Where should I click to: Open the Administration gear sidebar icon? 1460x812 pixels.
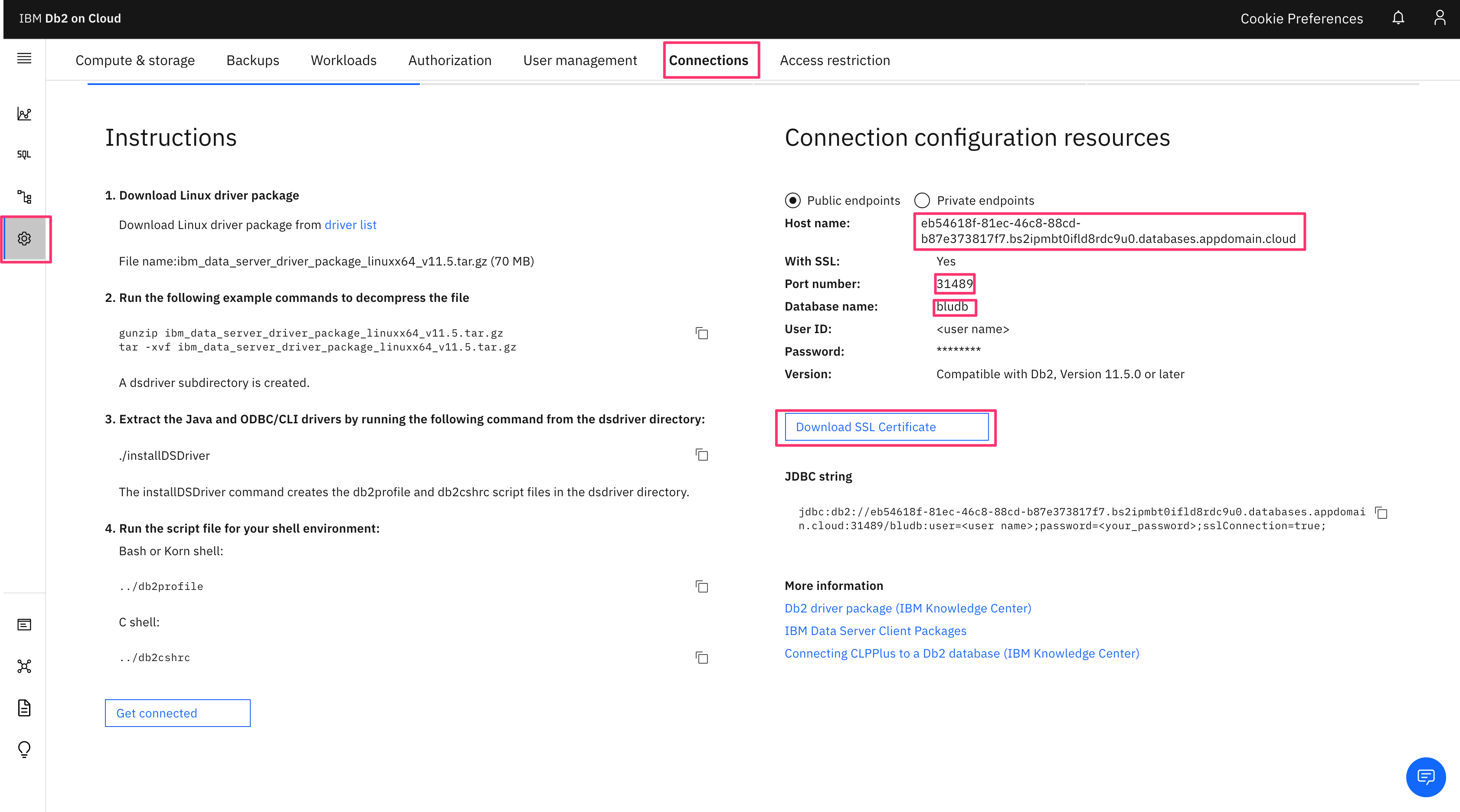click(x=24, y=239)
